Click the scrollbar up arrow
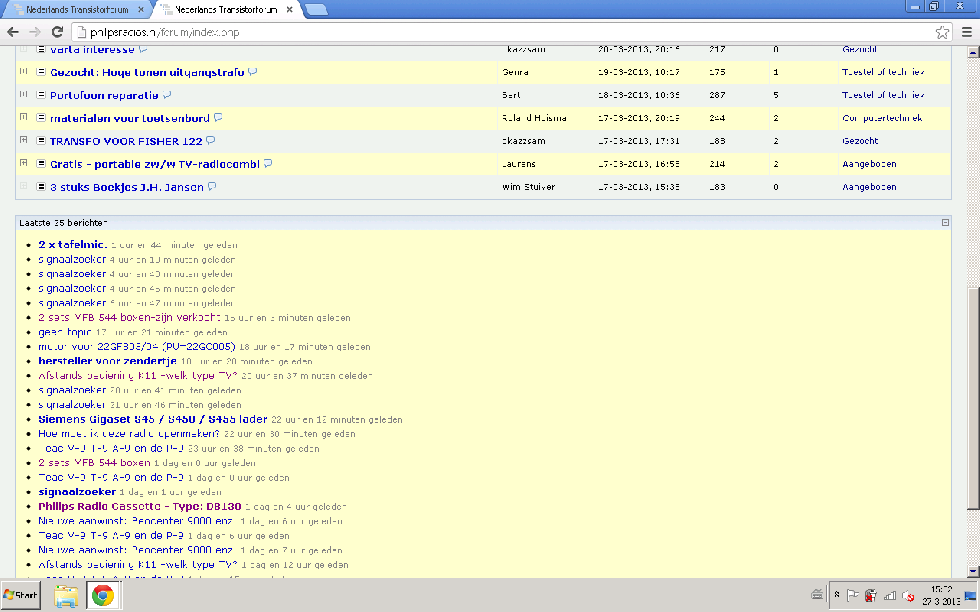Image resolution: width=980 pixels, height=612 pixels. [x=973, y=53]
